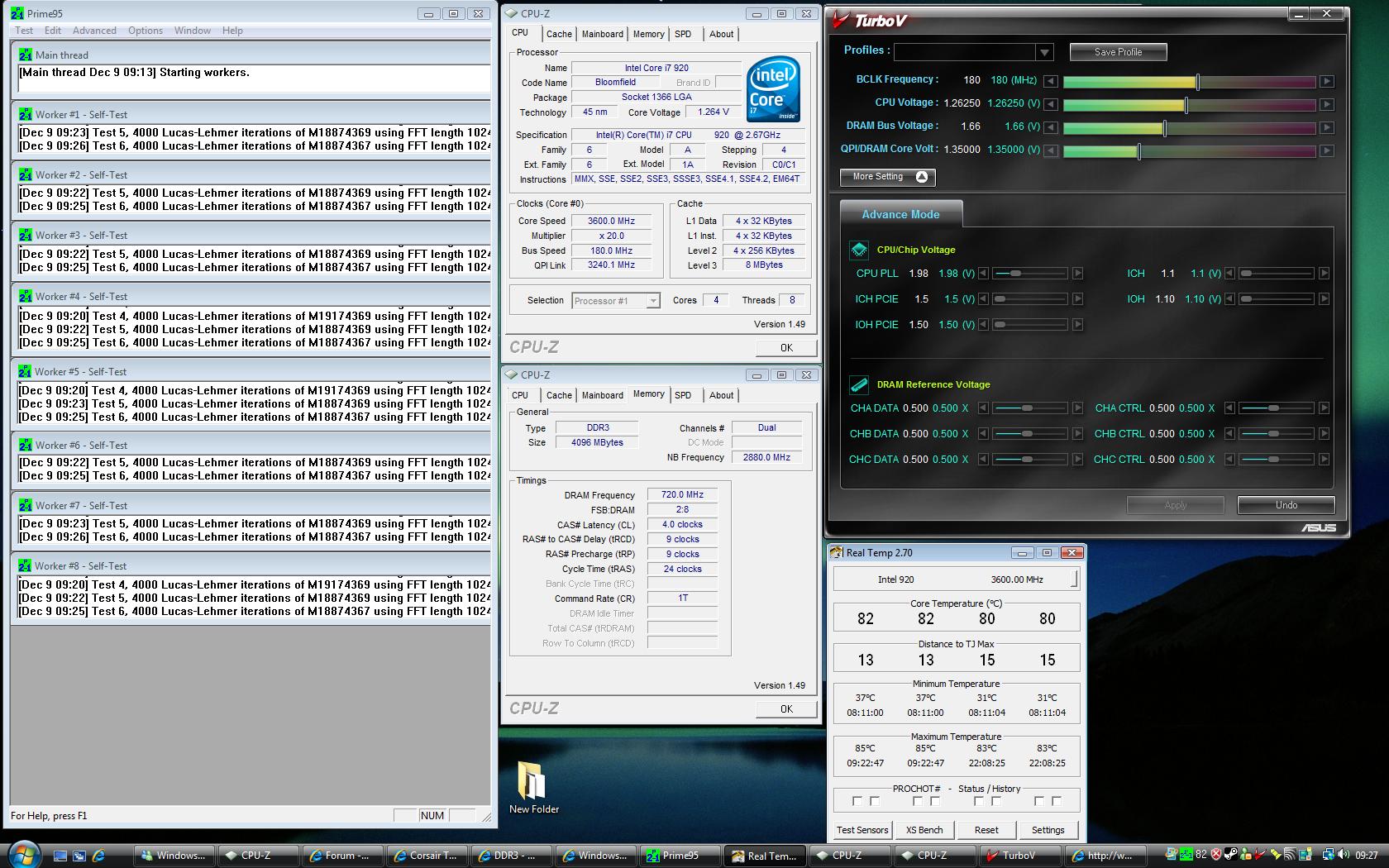Screen dimensions: 1389x868
Task: Click the CPU/Chip Voltage chip icon in TurboV
Action: click(859, 250)
